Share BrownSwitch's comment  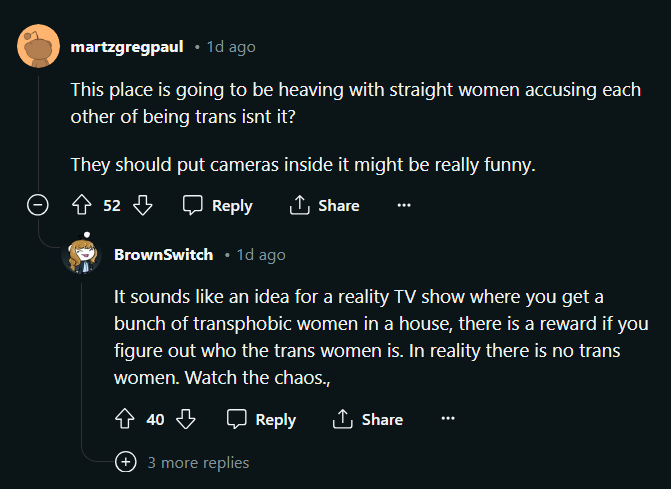pos(368,419)
